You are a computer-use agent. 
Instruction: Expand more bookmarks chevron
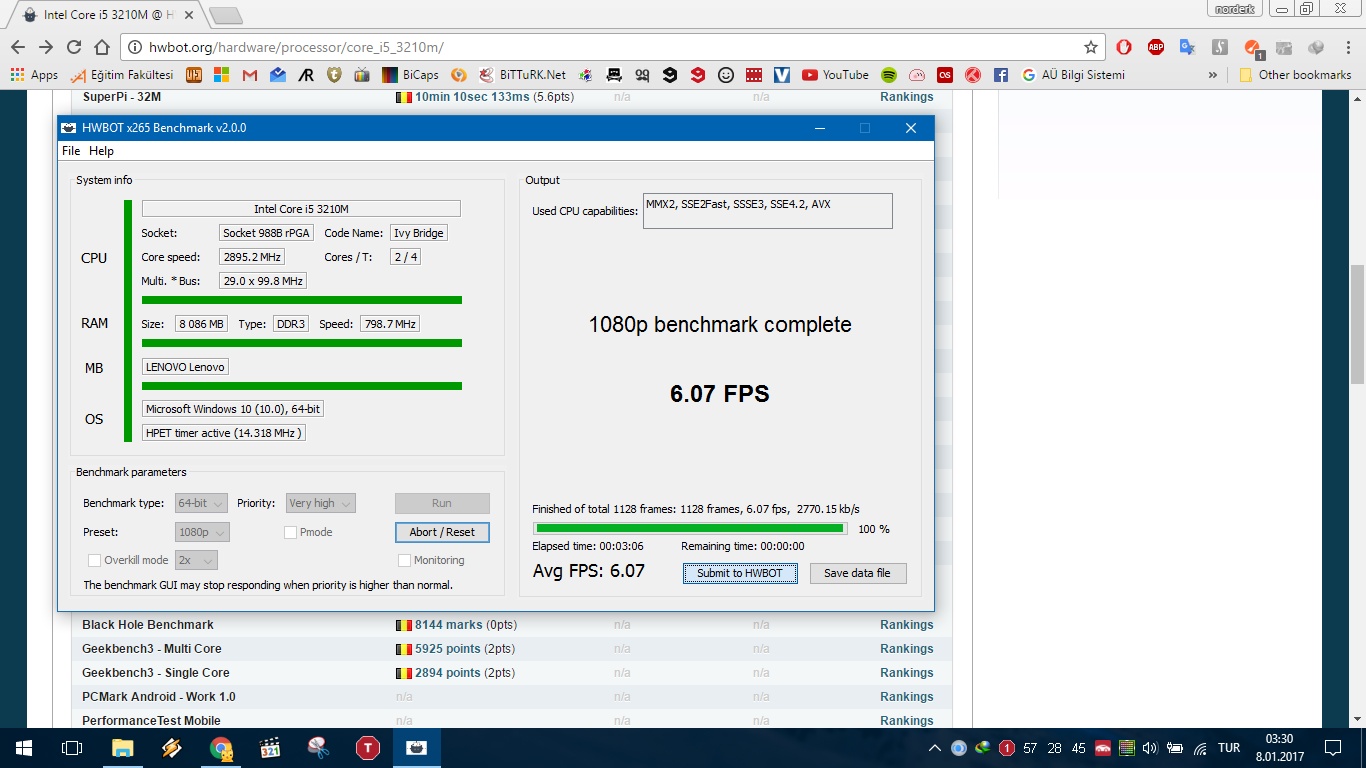[1213, 75]
